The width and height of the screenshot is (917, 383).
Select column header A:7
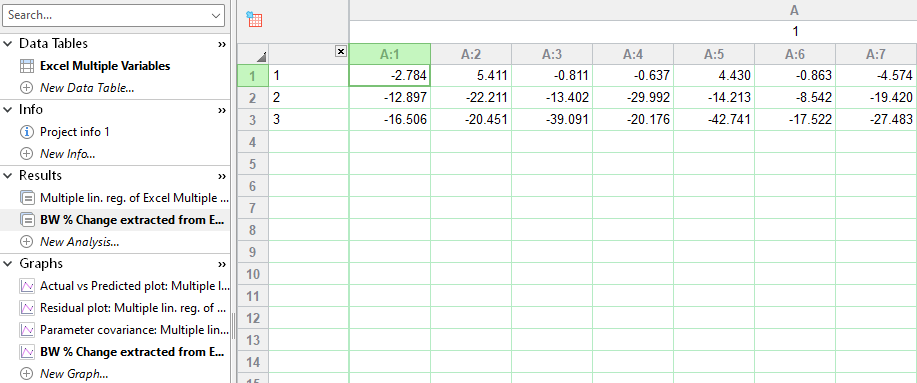[876, 54]
